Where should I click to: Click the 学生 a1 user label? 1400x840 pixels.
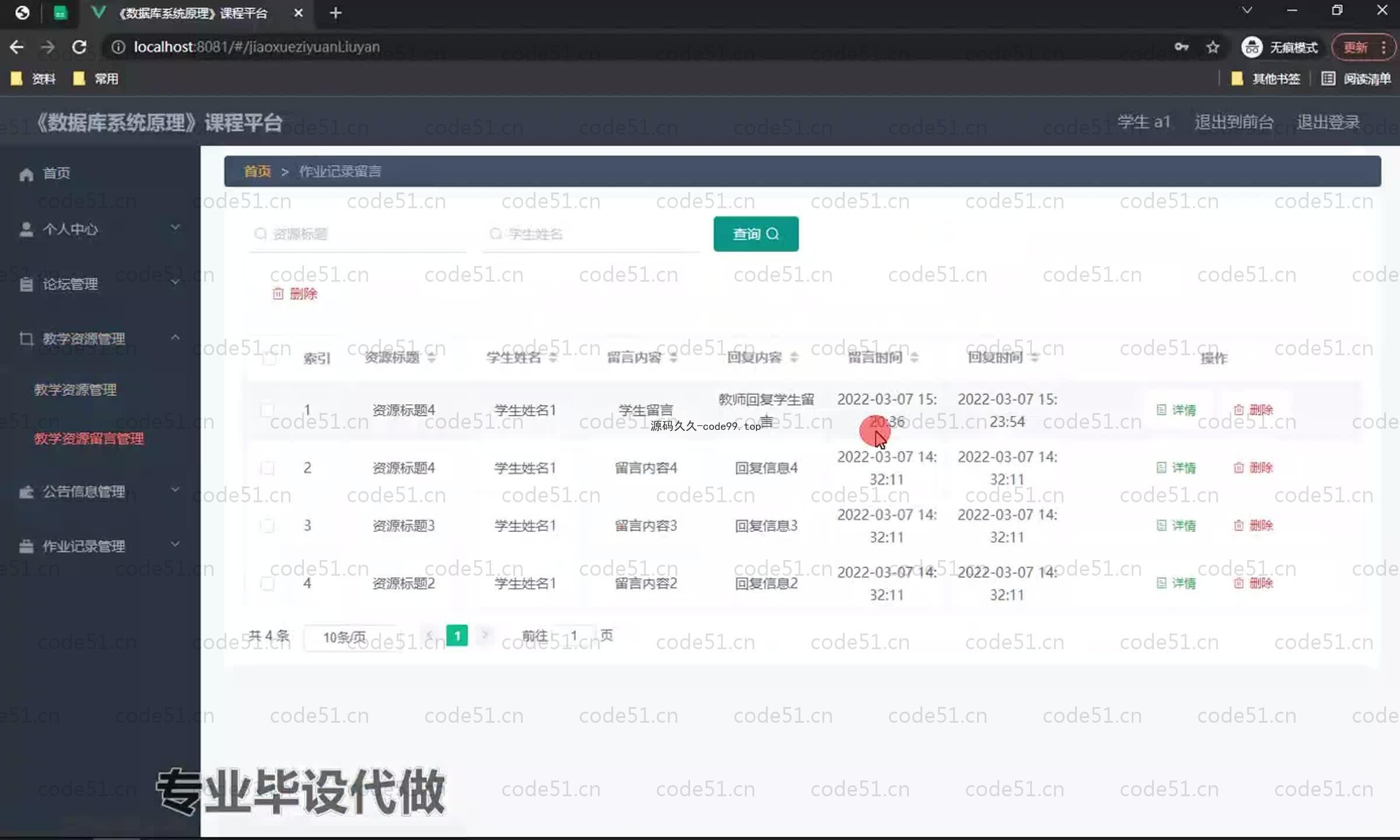(1144, 122)
